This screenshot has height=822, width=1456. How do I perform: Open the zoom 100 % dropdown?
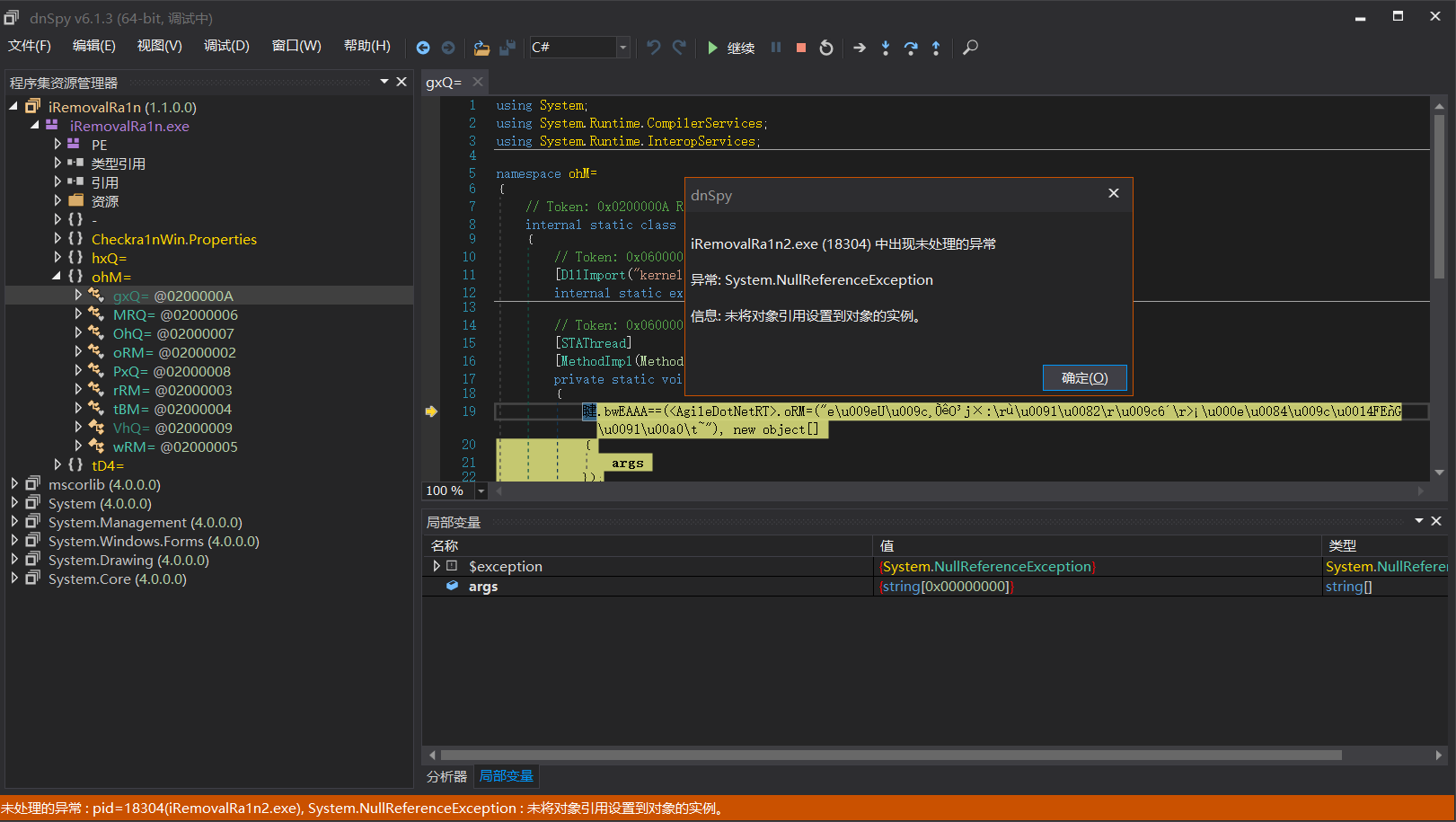click(x=481, y=491)
